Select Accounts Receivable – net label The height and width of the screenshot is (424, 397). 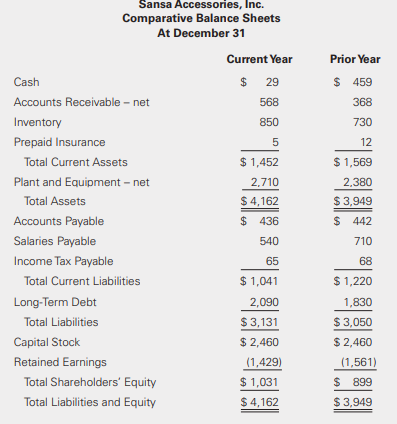[x=81, y=102]
